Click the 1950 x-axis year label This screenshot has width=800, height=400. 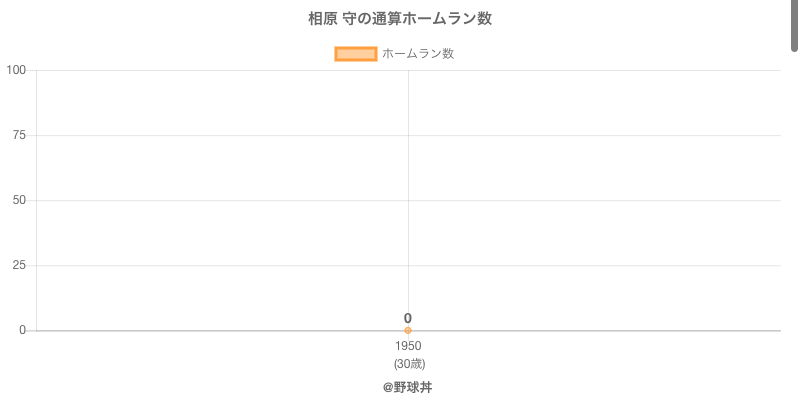pyautogui.click(x=408, y=346)
